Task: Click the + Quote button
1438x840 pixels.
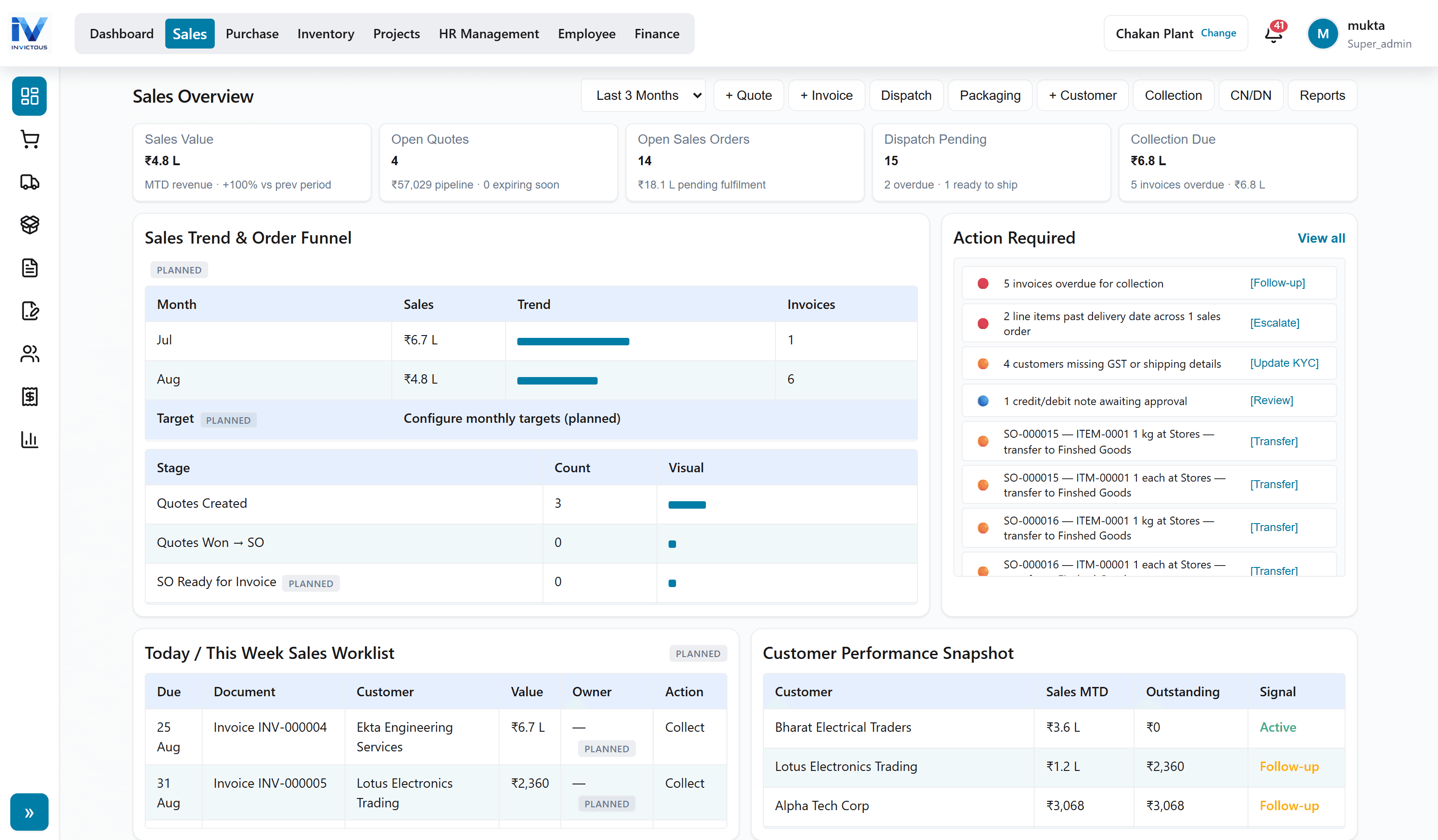Action: tap(749, 95)
